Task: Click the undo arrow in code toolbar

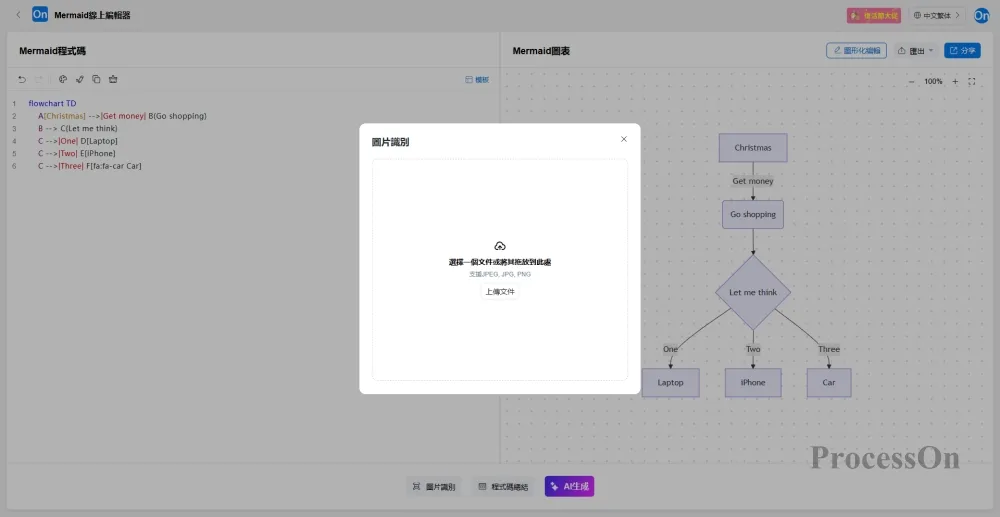Action: click(x=22, y=79)
